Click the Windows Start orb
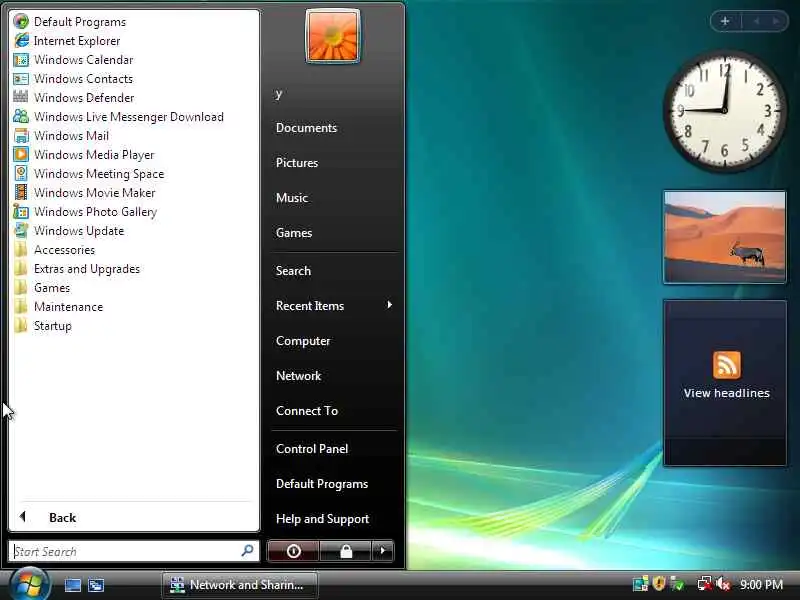The image size is (800, 600). pyautogui.click(x=30, y=584)
